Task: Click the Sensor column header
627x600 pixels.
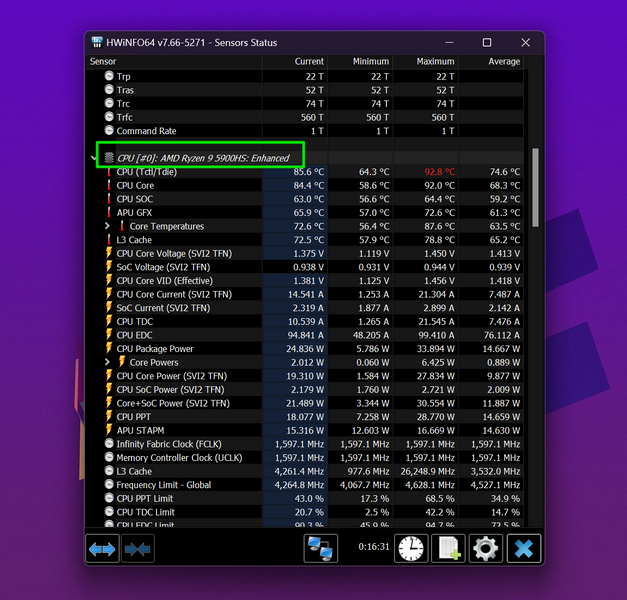Action: pos(175,62)
